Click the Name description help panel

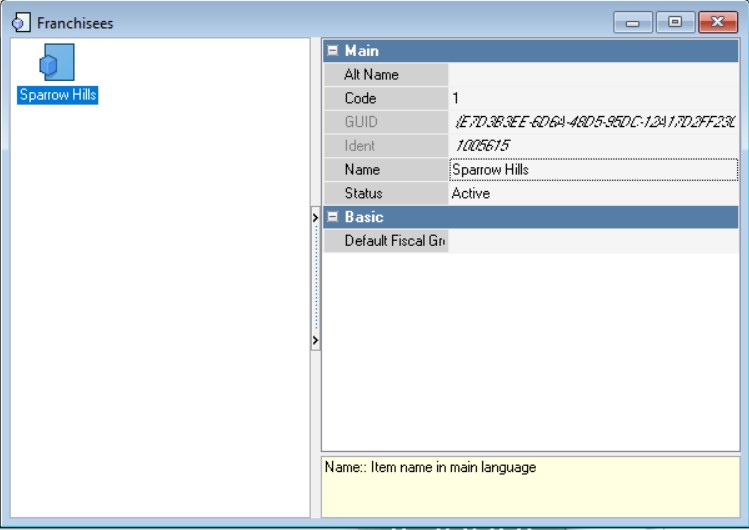click(x=530, y=487)
